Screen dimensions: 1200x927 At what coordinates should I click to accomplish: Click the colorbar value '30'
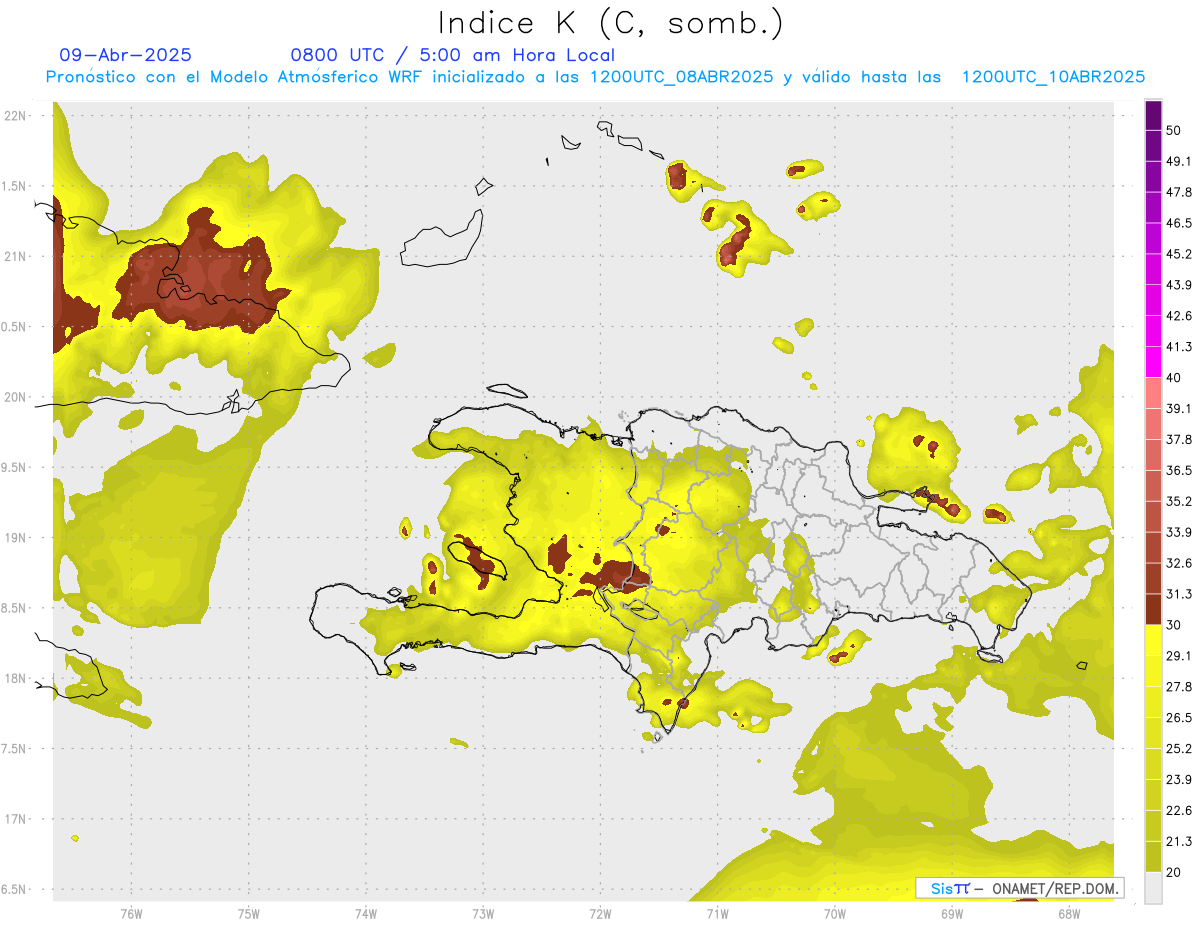[x=1173, y=625]
